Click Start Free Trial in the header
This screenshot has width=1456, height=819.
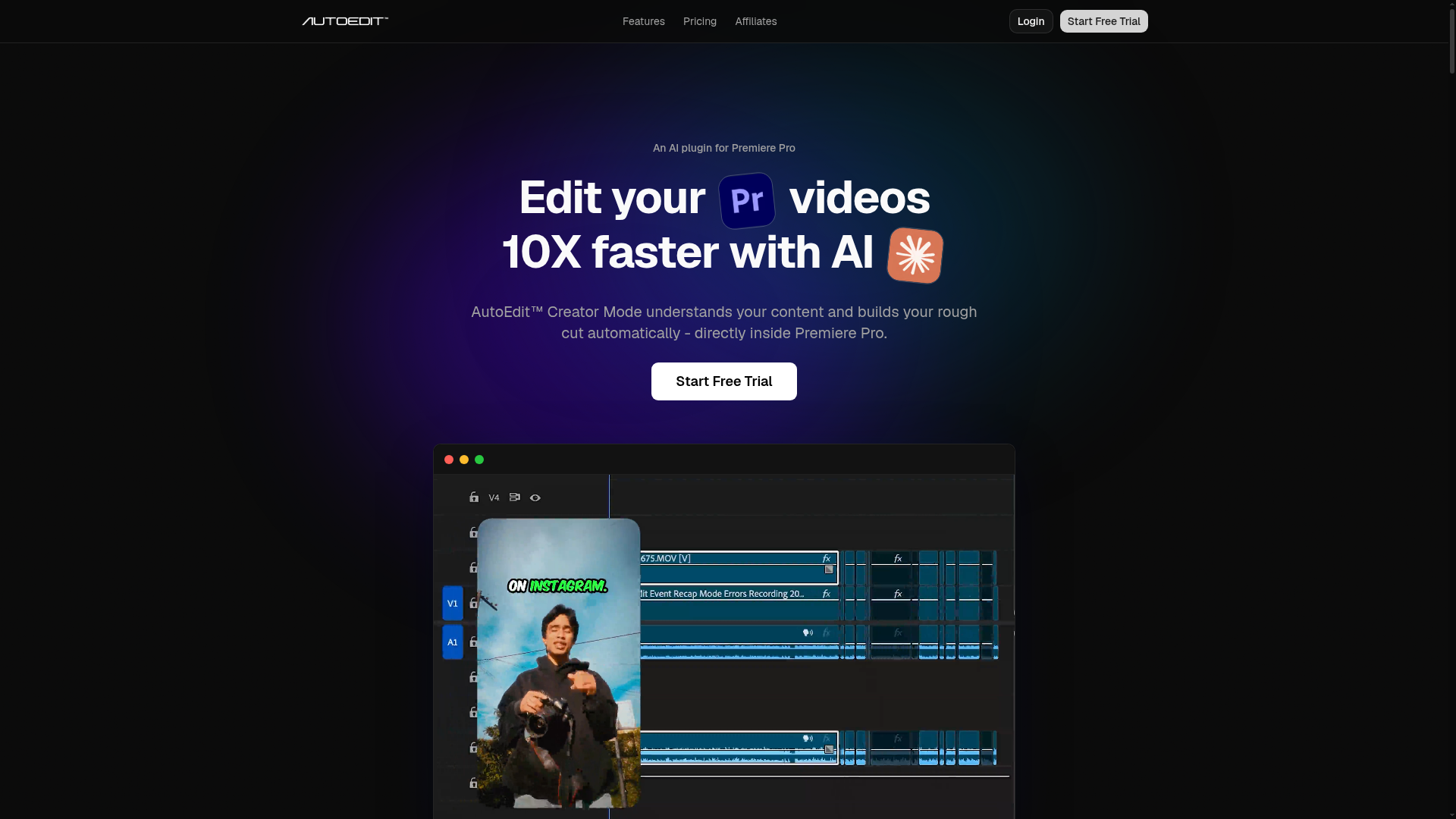[1103, 21]
